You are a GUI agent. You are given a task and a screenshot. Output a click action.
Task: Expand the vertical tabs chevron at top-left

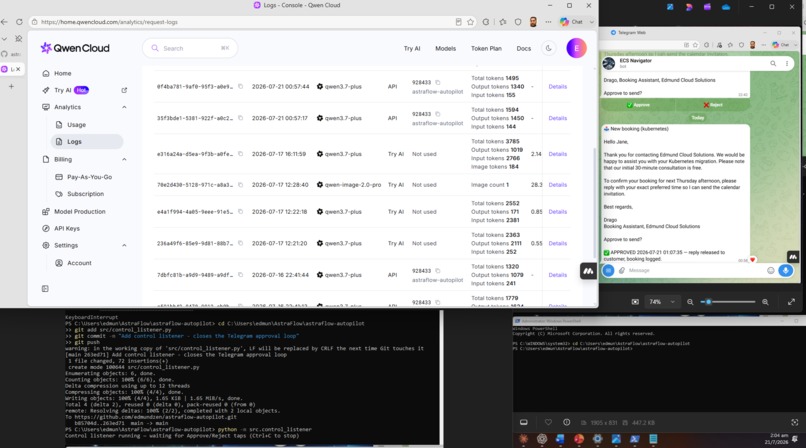[4, 39]
